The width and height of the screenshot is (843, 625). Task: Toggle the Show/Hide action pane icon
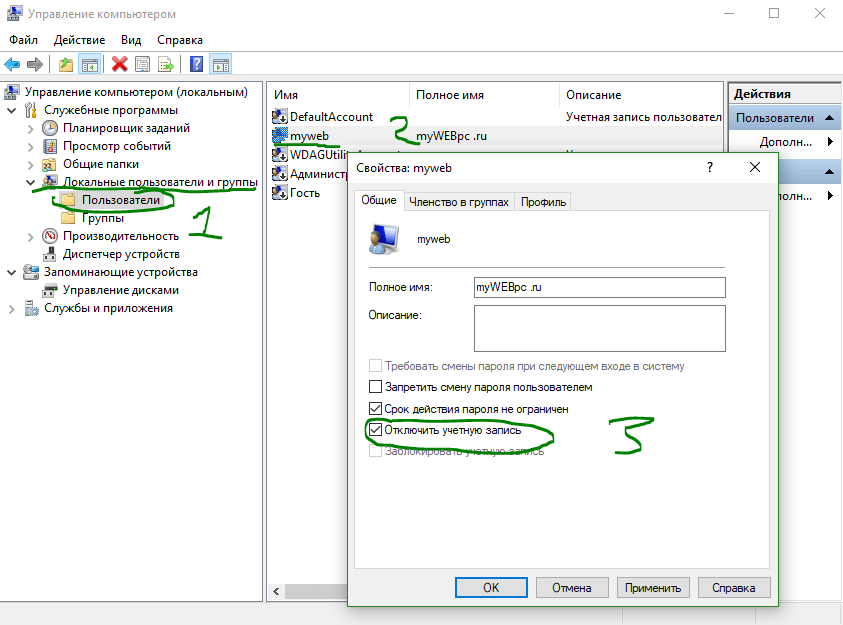click(x=221, y=65)
